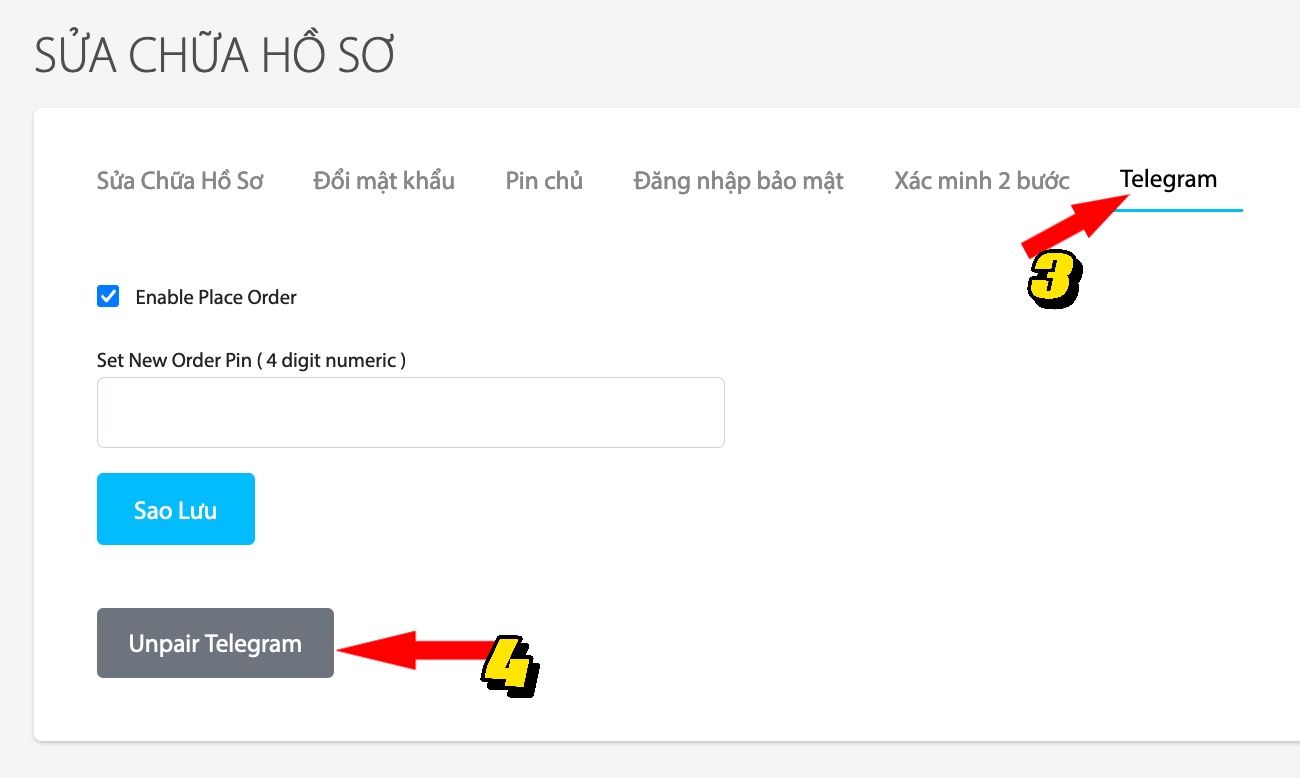Open the Sửa Chữa Hồ Sơ tab

(x=180, y=181)
